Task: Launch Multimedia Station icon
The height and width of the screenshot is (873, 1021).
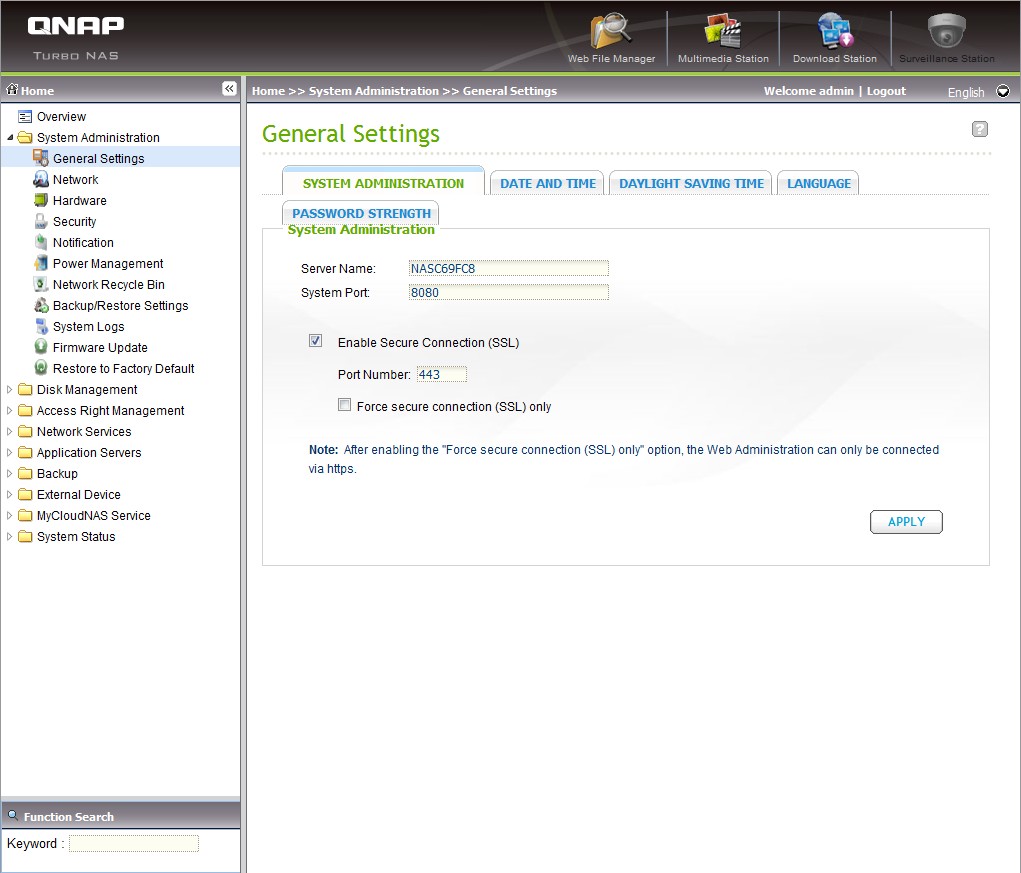Action: click(x=722, y=32)
